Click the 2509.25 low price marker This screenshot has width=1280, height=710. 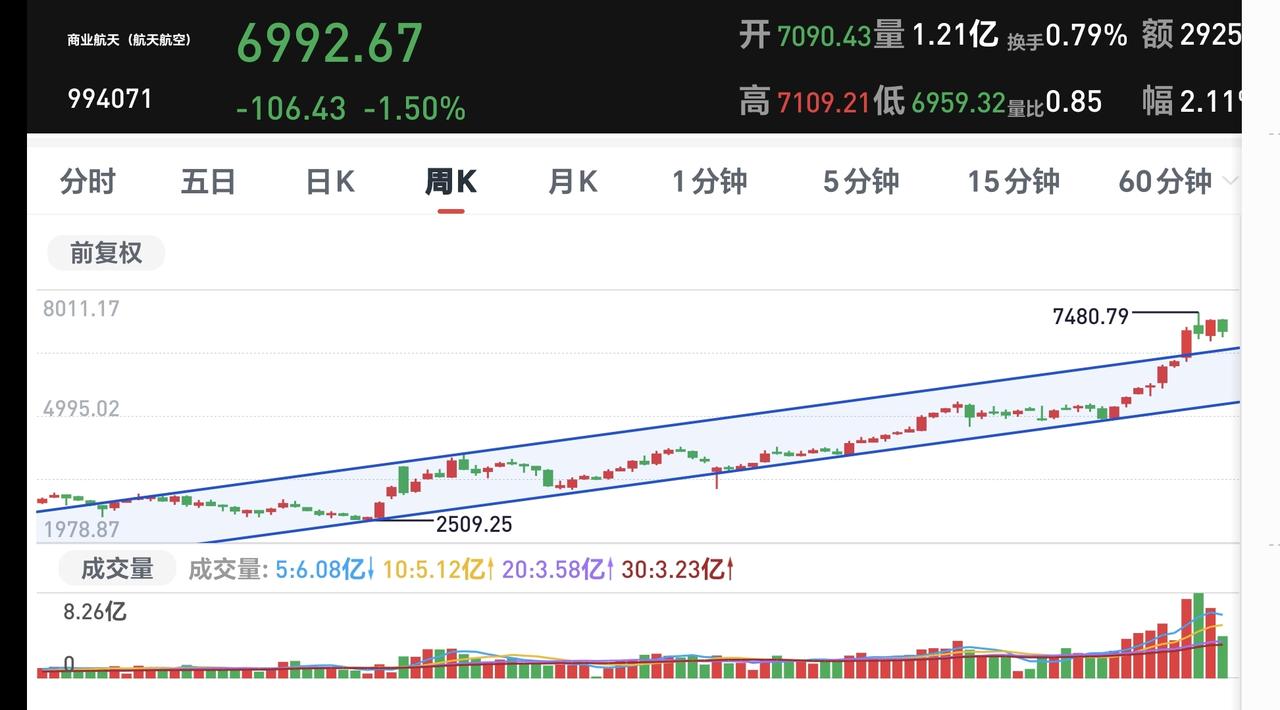coord(473,524)
